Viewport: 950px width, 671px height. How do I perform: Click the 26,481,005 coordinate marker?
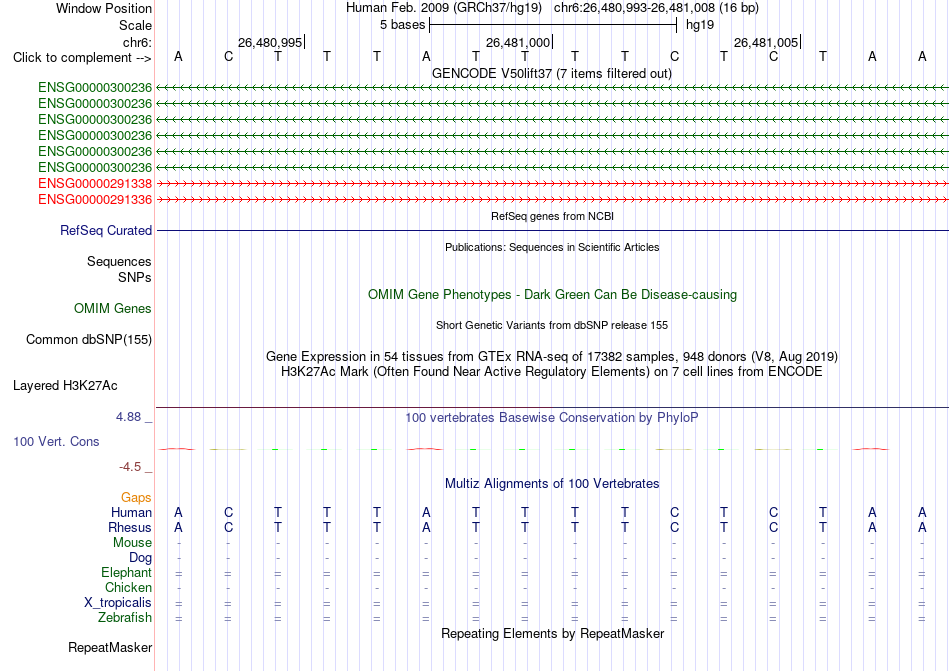tap(766, 42)
